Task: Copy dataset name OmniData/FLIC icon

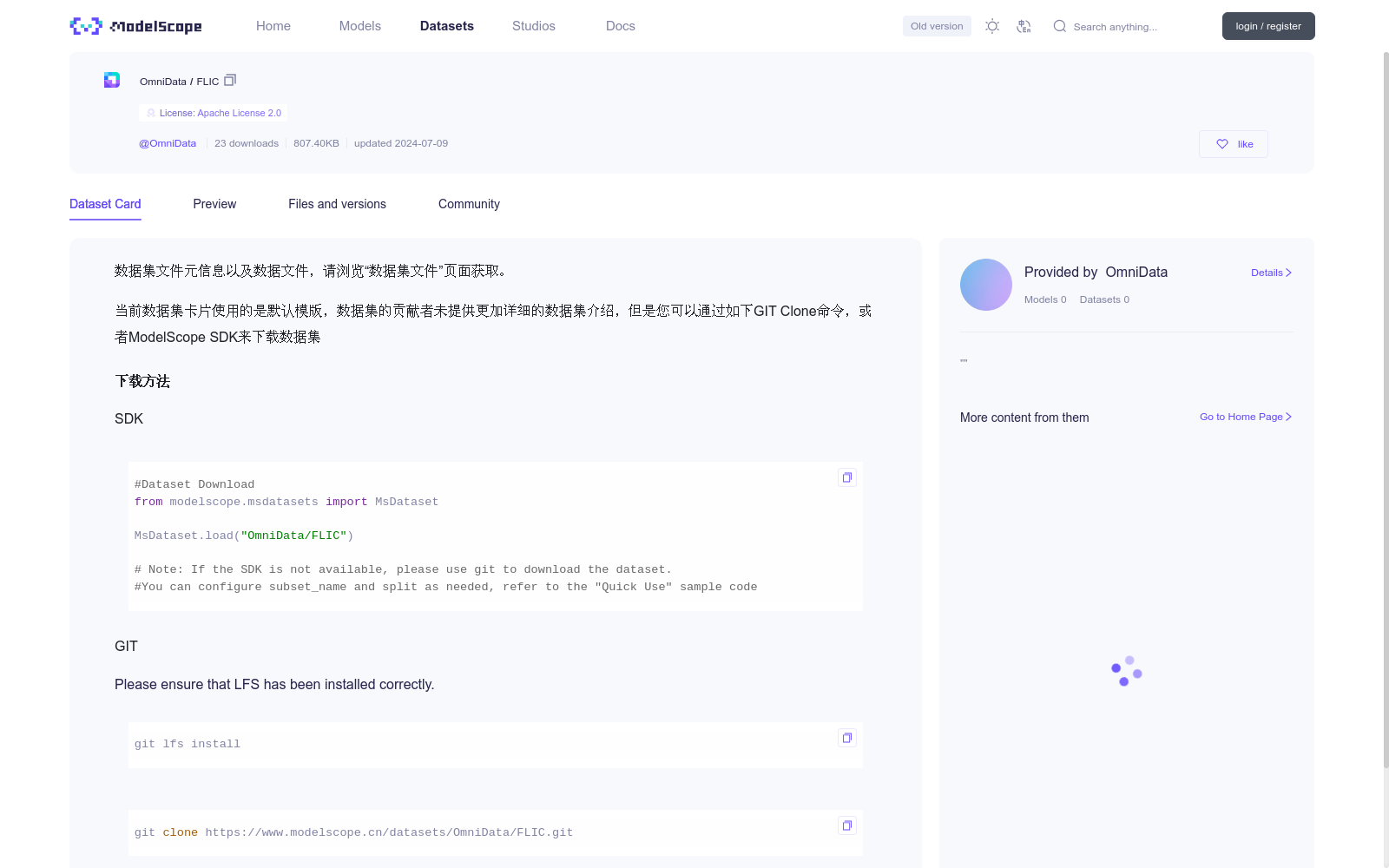Action: click(x=230, y=80)
